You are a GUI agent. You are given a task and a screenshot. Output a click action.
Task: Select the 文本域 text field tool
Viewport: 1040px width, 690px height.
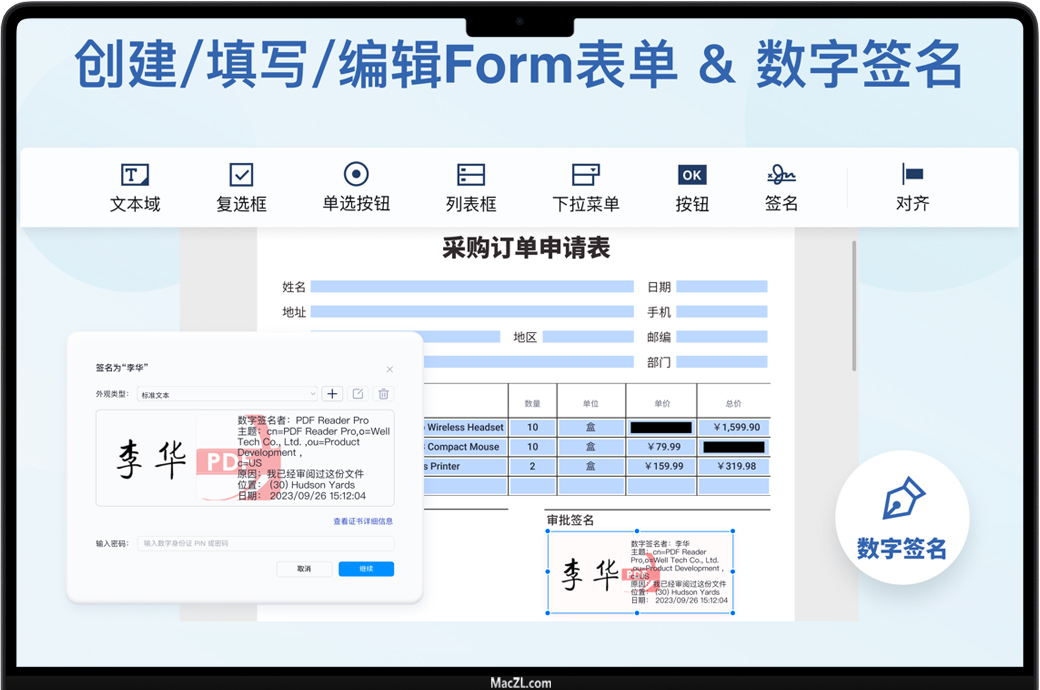[135, 187]
